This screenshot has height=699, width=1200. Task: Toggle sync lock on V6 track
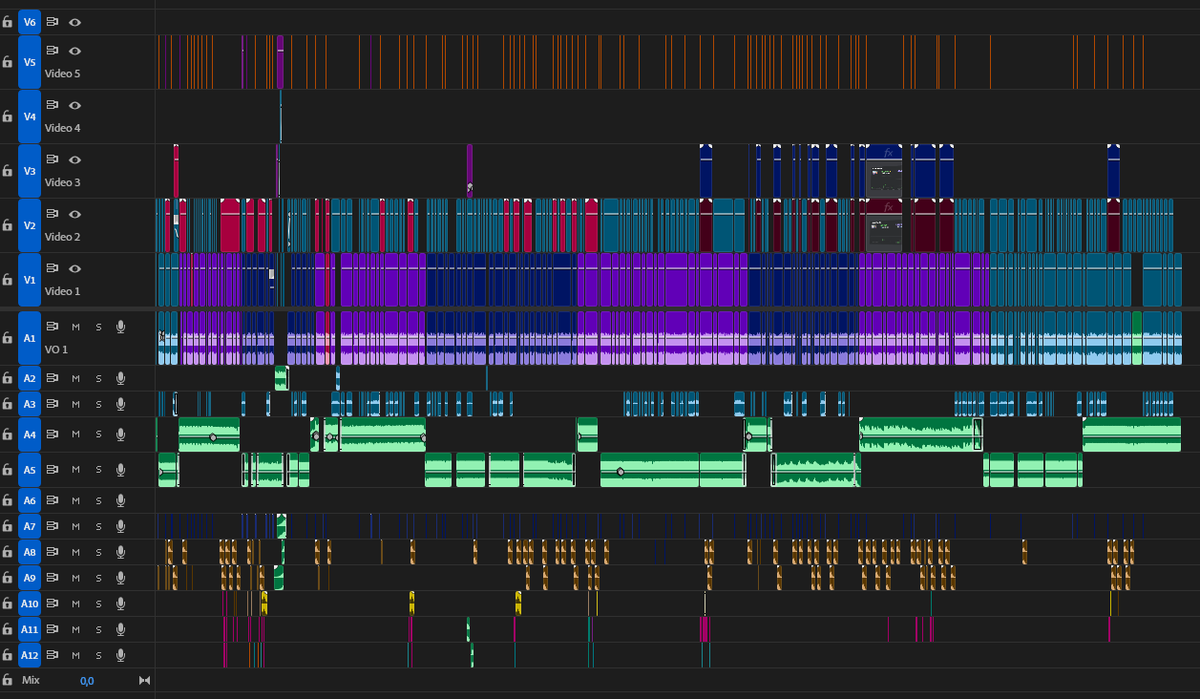(53, 21)
